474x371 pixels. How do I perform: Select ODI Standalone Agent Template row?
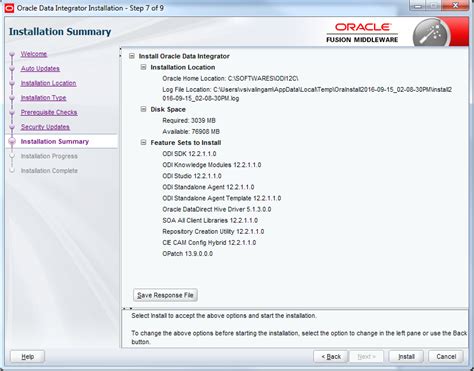coord(222,198)
